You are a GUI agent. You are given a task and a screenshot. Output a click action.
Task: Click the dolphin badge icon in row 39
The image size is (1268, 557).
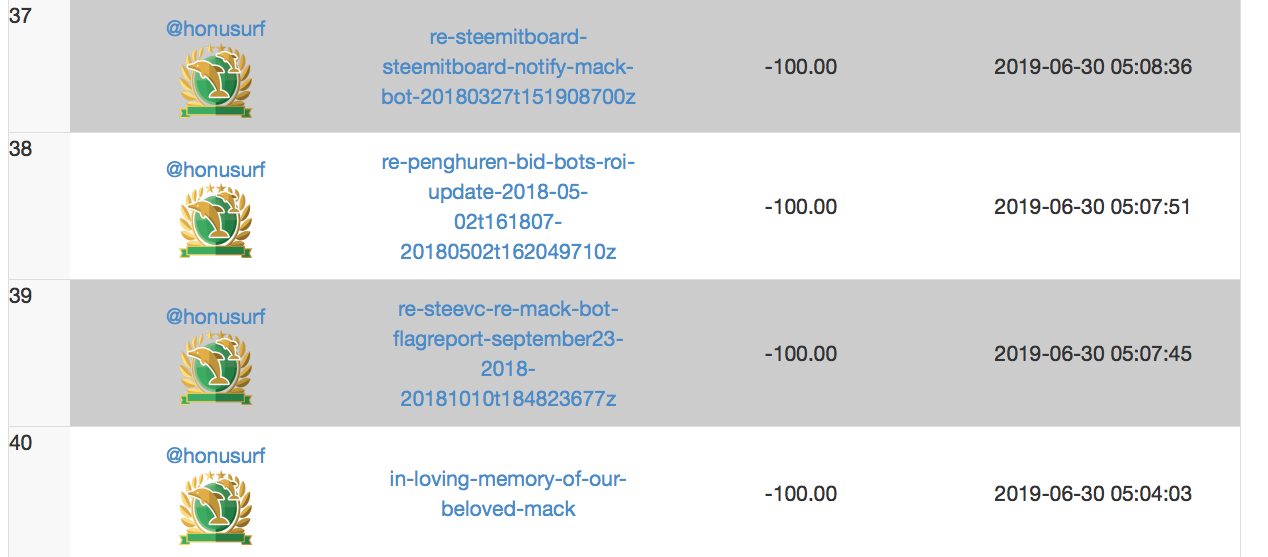215,368
